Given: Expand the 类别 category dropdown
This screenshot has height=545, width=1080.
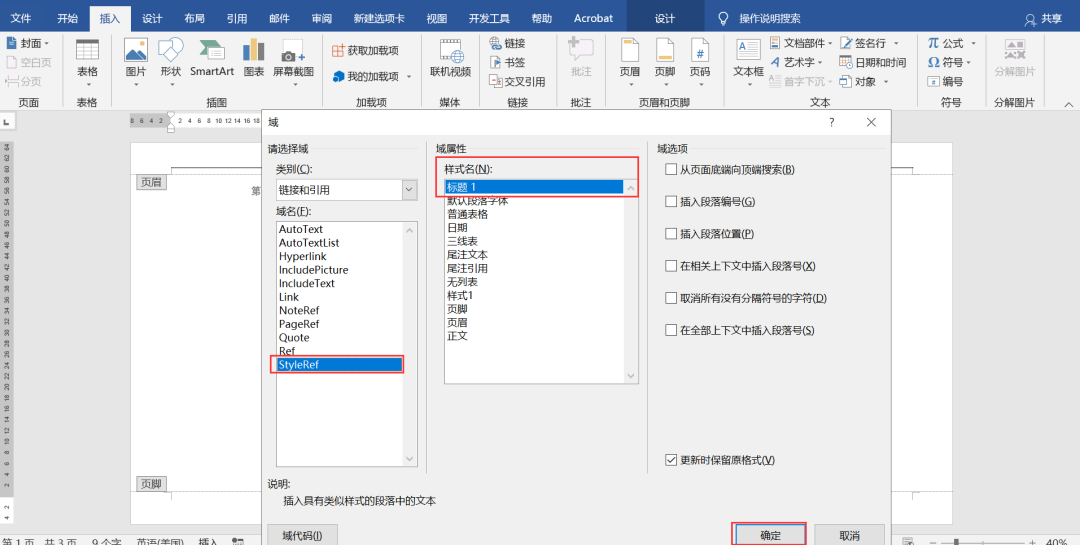Looking at the screenshot, I should point(409,190).
